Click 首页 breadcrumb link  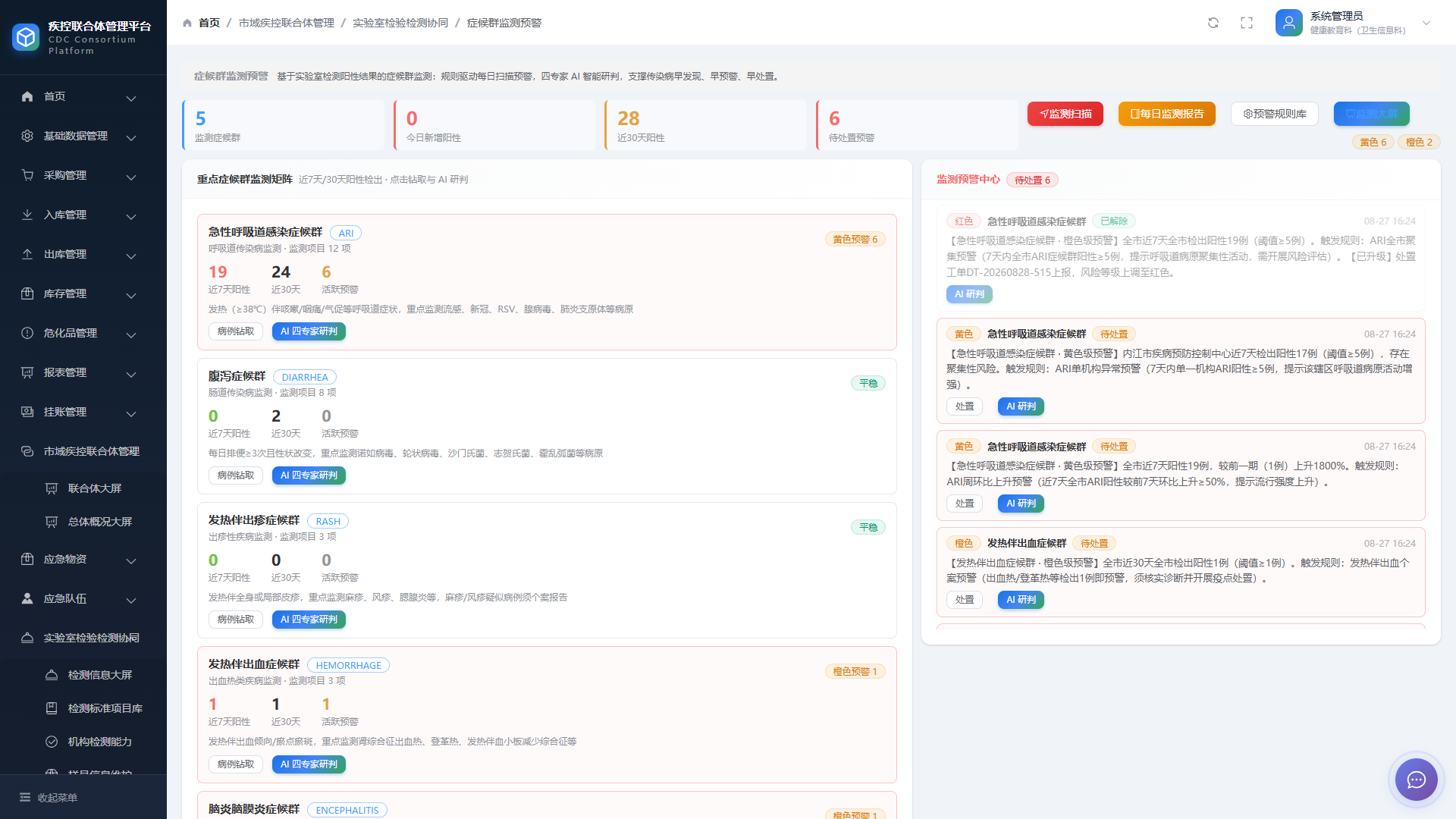pyautogui.click(x=209, y=23)
